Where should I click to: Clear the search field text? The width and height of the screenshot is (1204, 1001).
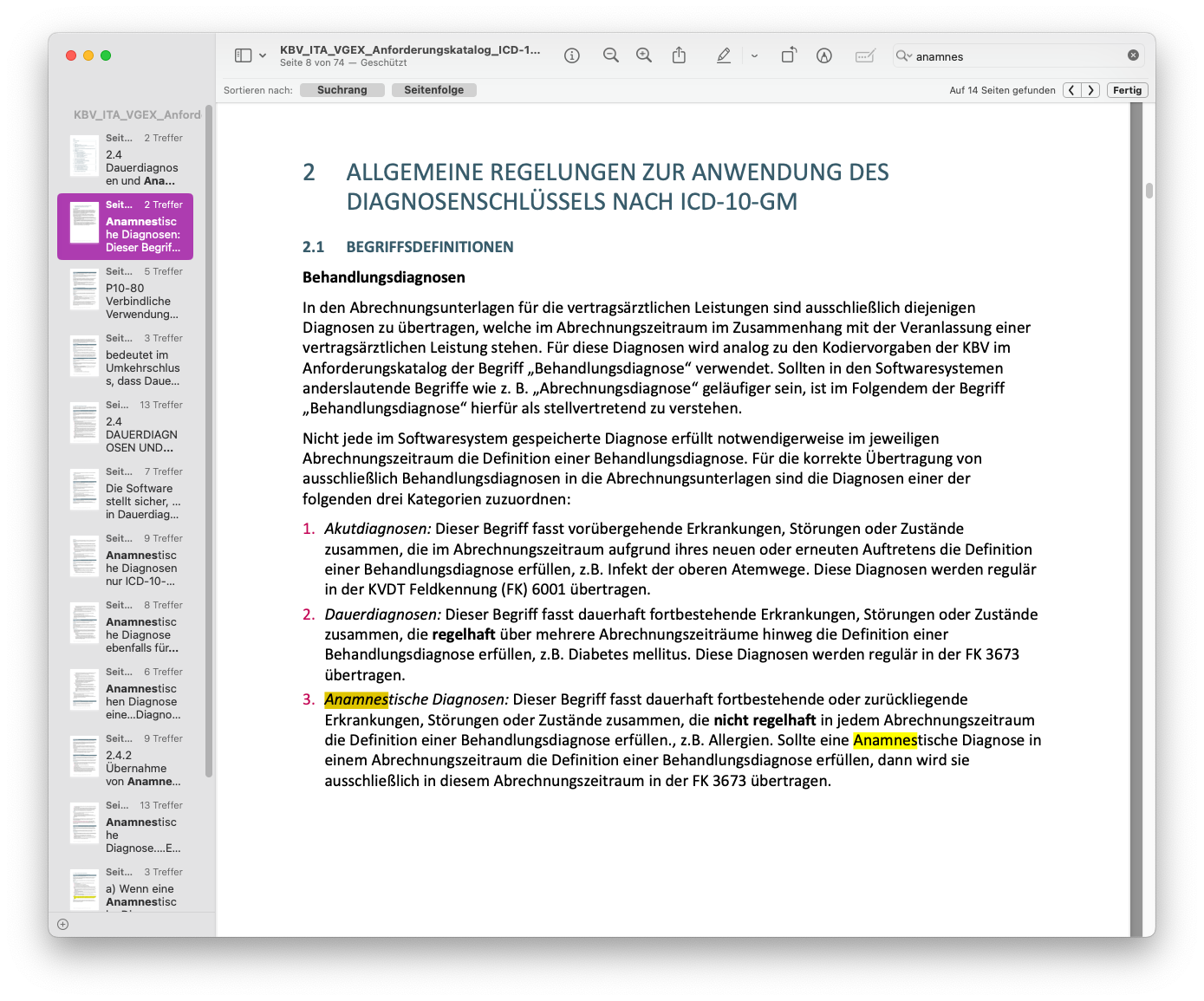click(x=1133, y=55)
